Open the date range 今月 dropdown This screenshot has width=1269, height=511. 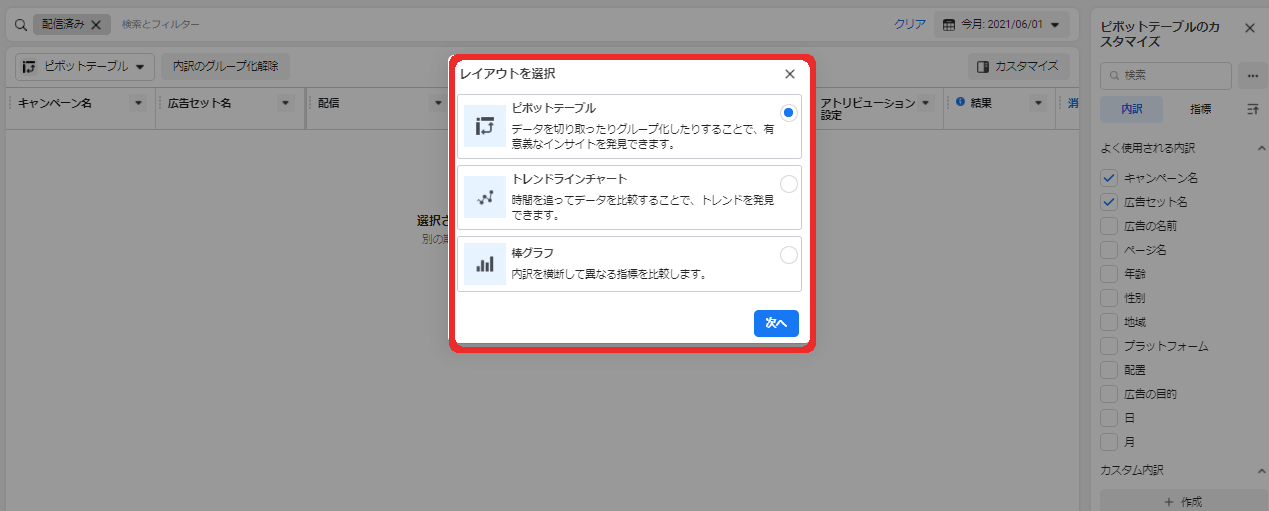click(1001, 24)
